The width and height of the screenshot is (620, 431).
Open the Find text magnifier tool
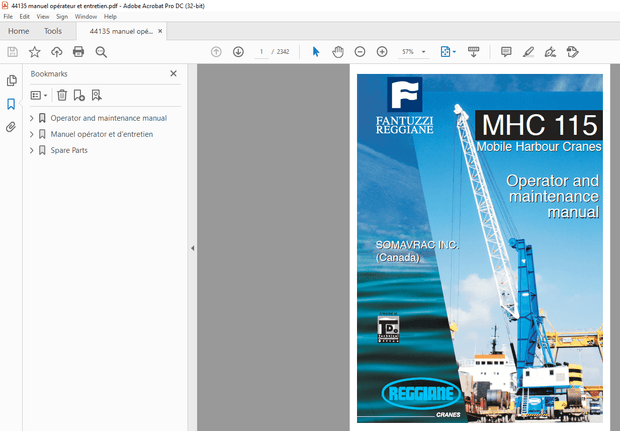point(101,52)
